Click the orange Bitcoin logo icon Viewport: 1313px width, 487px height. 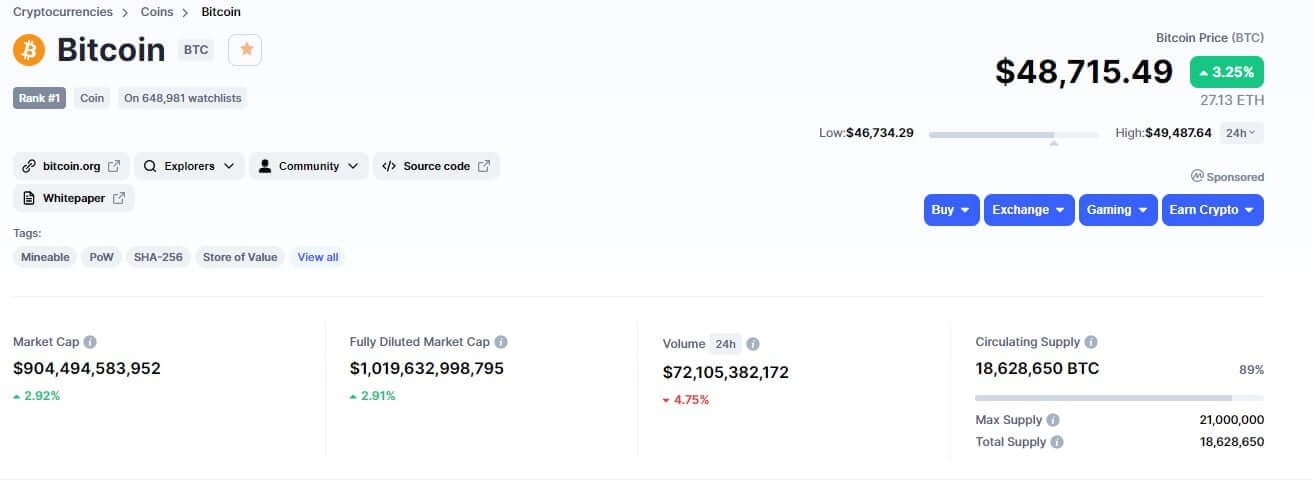point(29,49)
